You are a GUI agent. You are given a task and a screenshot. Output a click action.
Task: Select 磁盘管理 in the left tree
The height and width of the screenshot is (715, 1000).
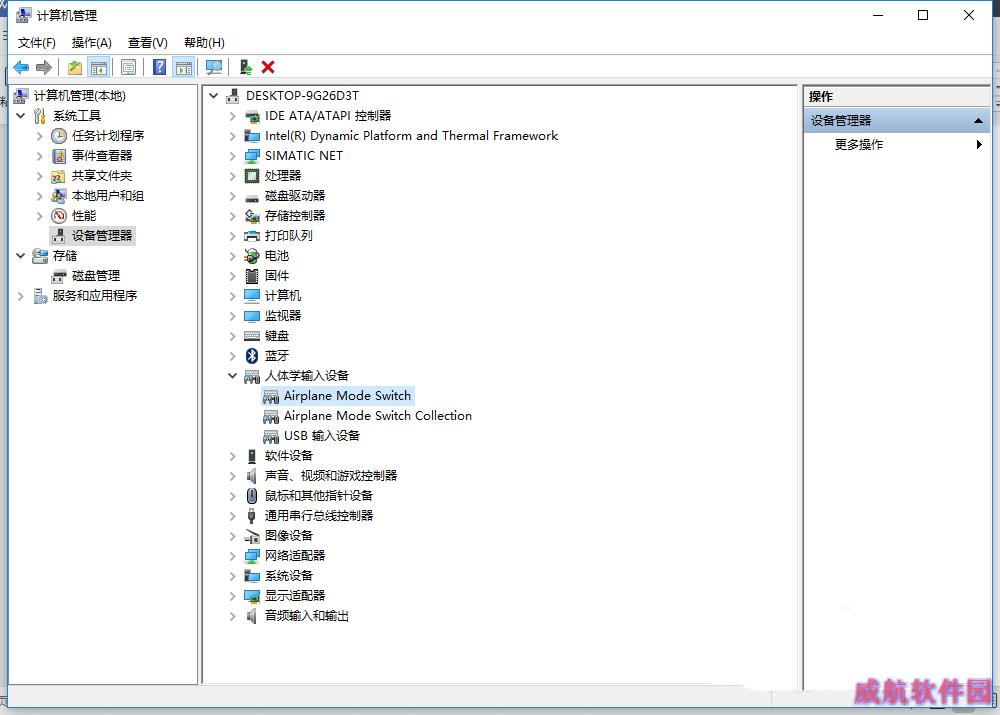pyautogui.click(x=95, y=276)
